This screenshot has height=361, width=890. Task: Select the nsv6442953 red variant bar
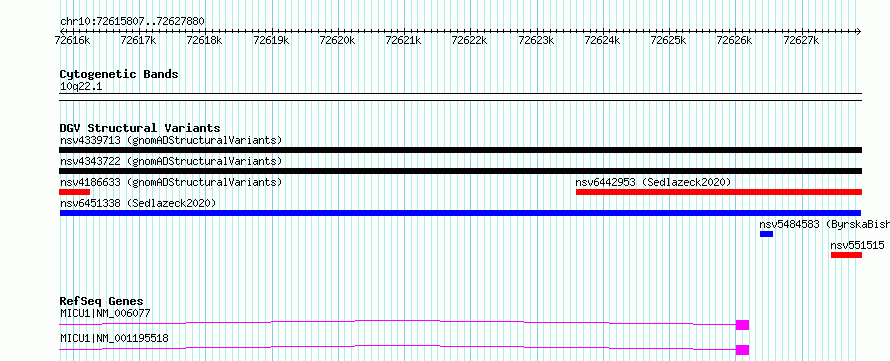(x=719, y=192)
